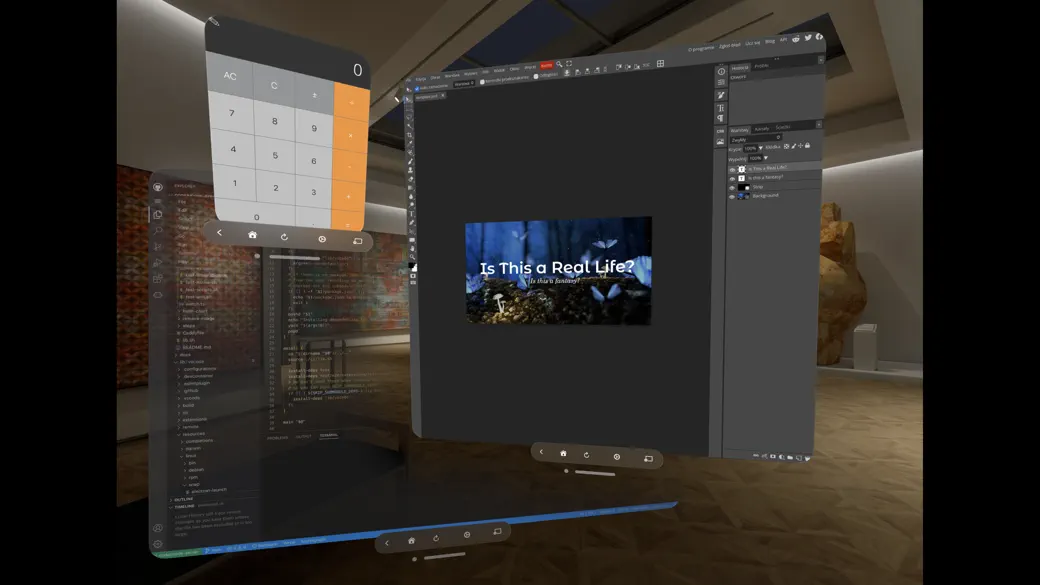Click the magnifier search icon in Photopea menu bar
The height and width of the screenshot is (585, 1040).
(559, 64)
